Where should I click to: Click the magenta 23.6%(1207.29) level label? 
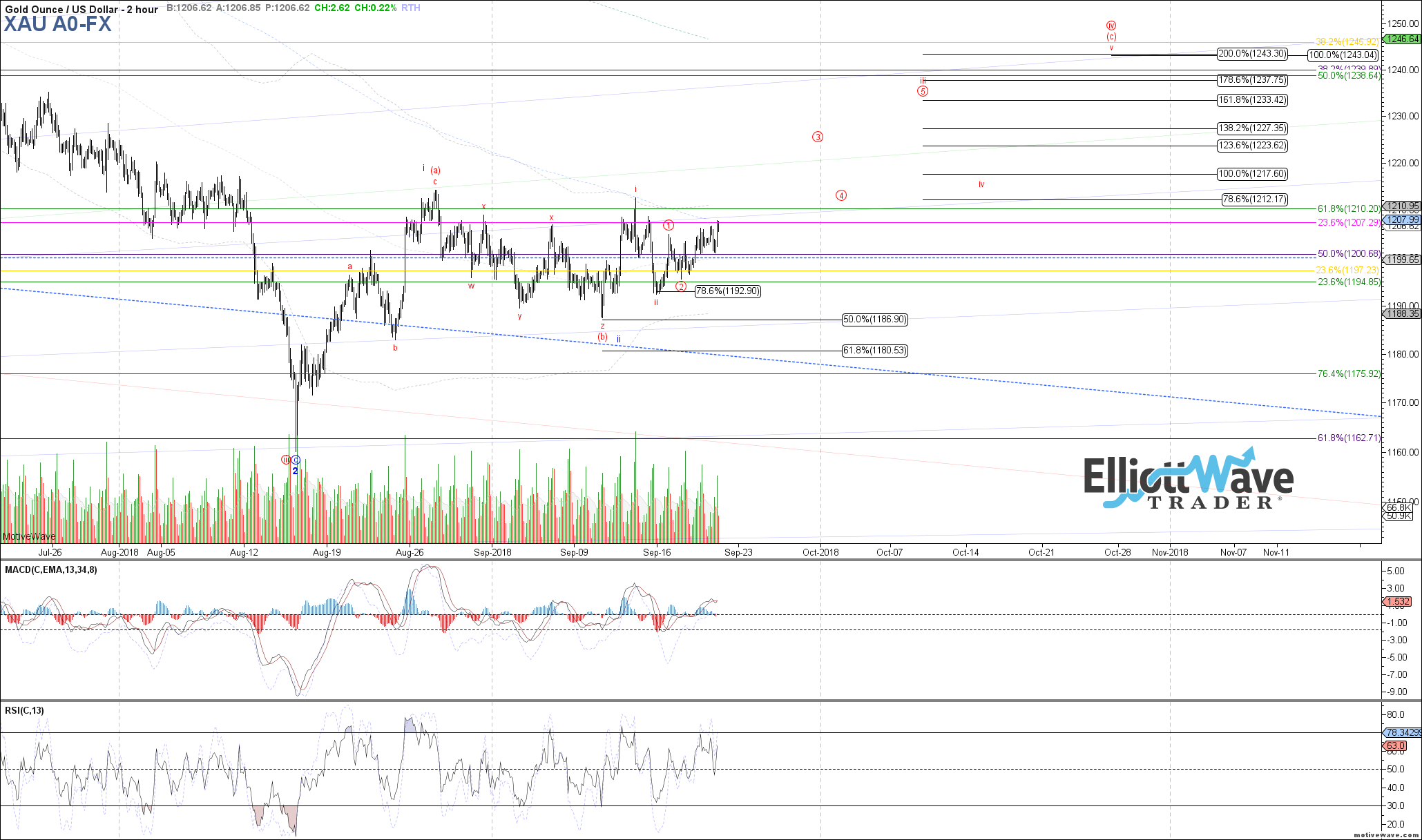pyautogui.click(x=1349, y=222)
